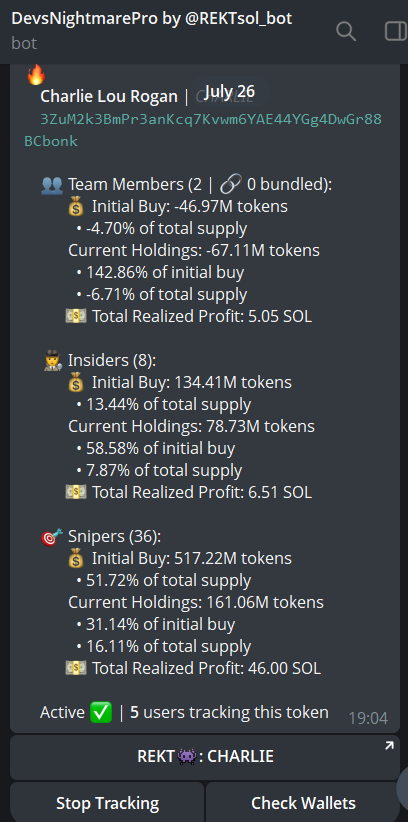Open the chat search magnifier icon
Image resolution: width=408 pixels, height=822 pixels.
(x=346, y=31)
